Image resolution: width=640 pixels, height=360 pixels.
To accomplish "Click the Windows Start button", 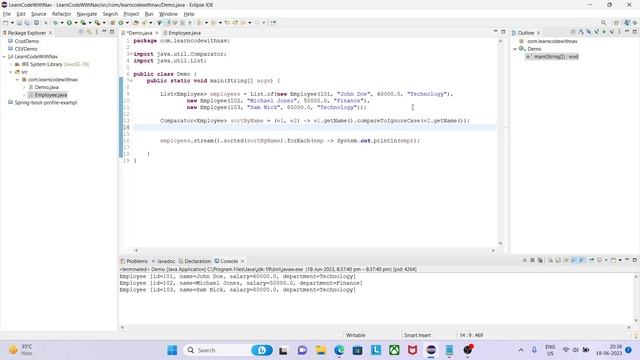I will [172, 350].
